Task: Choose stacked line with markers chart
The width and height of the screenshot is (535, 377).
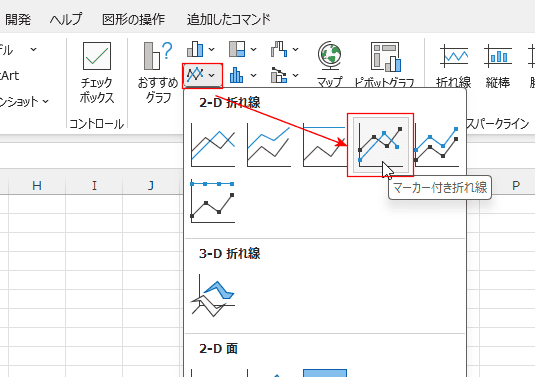Action: coord(437,145)
